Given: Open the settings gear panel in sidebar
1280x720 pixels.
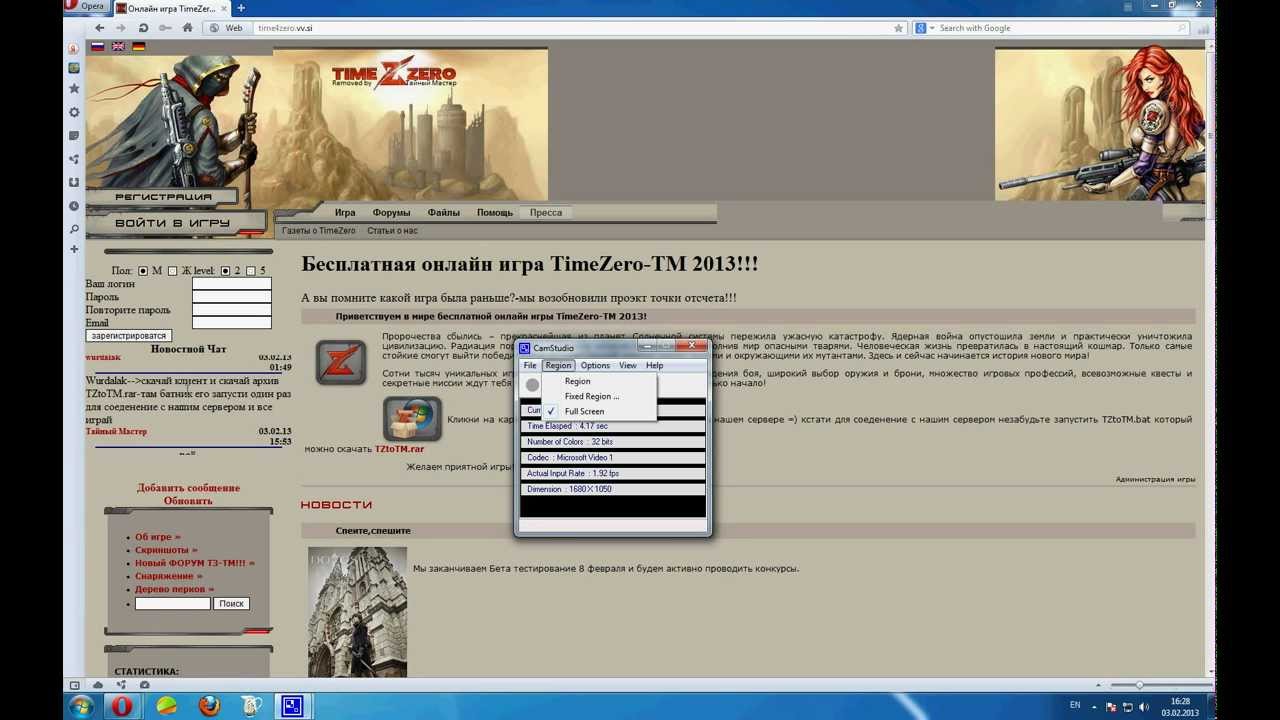Looking at the screenshot, I should (74, 112).
